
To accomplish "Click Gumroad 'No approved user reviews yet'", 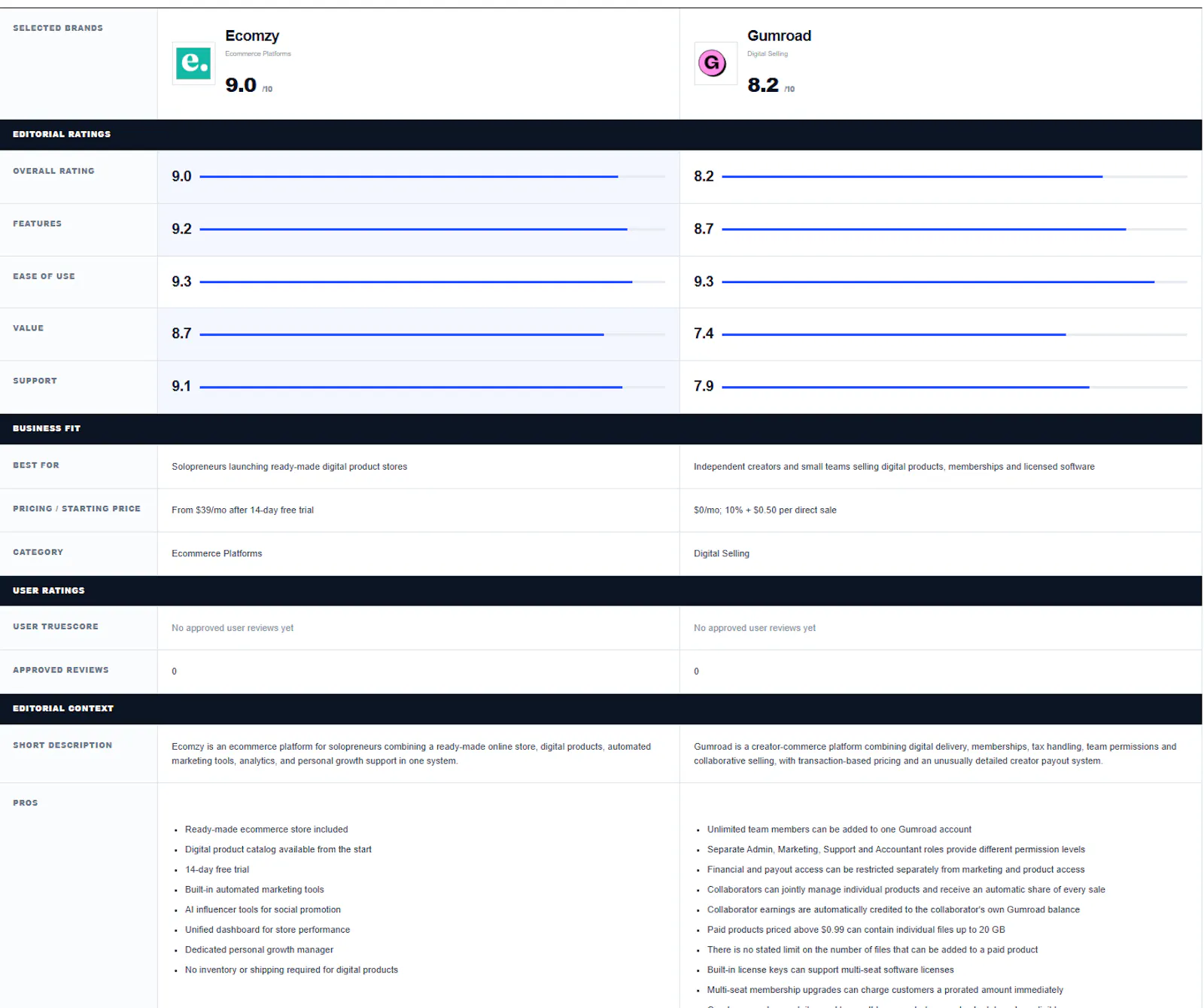I will [754, 628].
